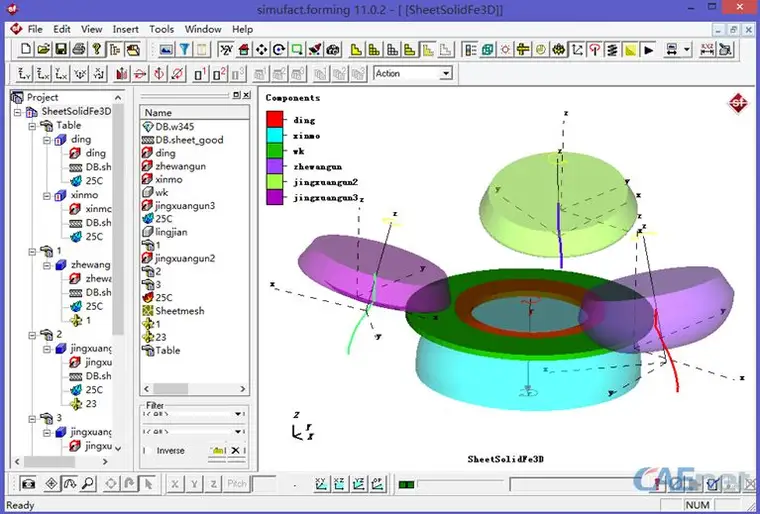Collapse the ding node in project tree
760x514 pixels.
(47, 140)
